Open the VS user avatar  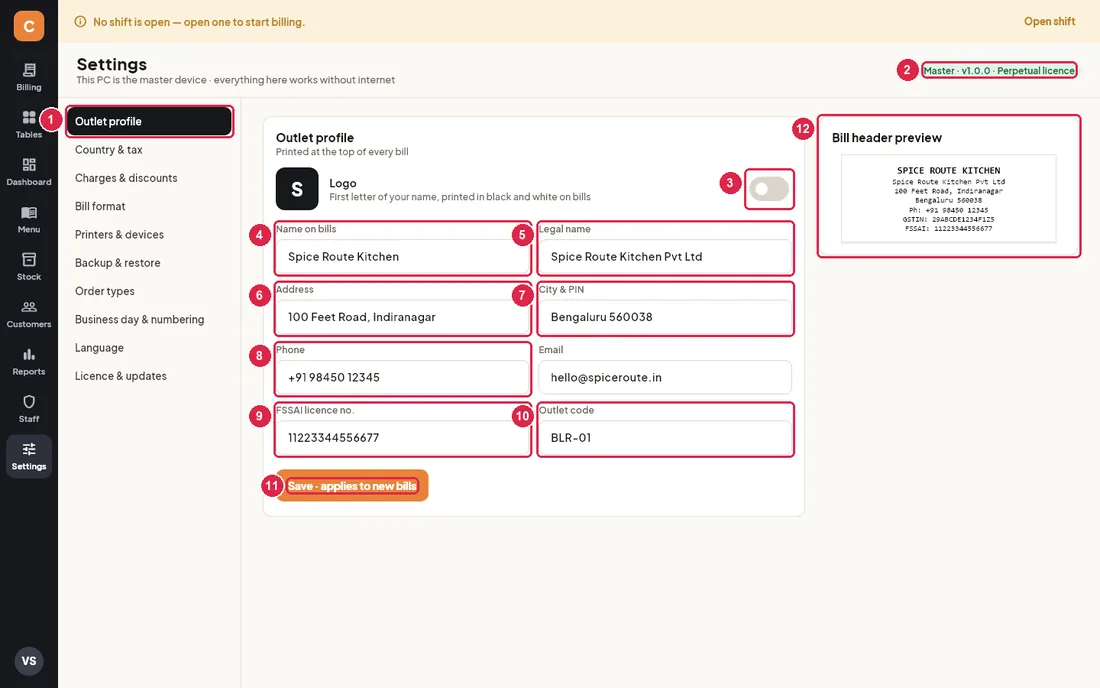pyautogui.click(x=29, y=661)
